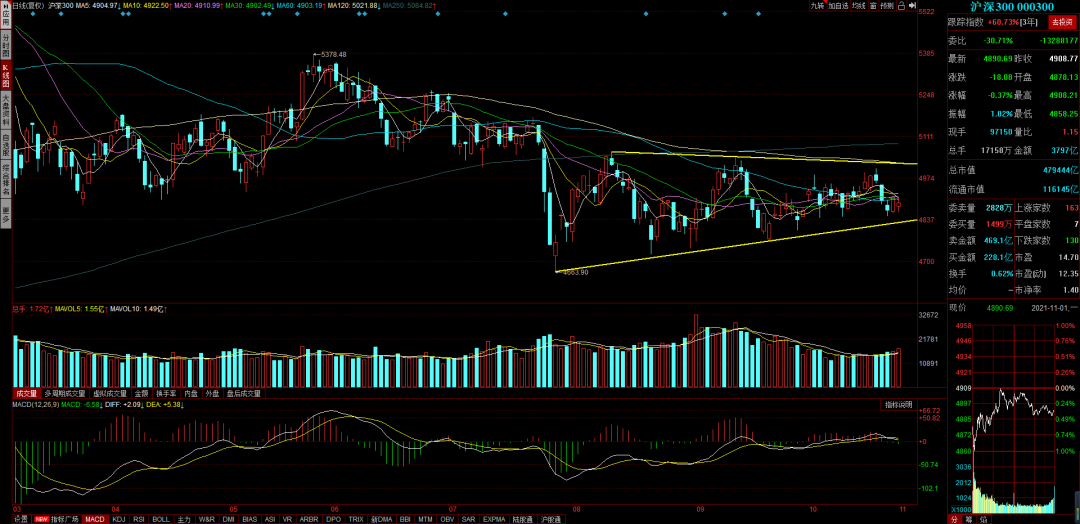The image size is (1080, 524).
Task: Click the collapse-panel arrow icon in the top toolbar
Action: [913, 6]
